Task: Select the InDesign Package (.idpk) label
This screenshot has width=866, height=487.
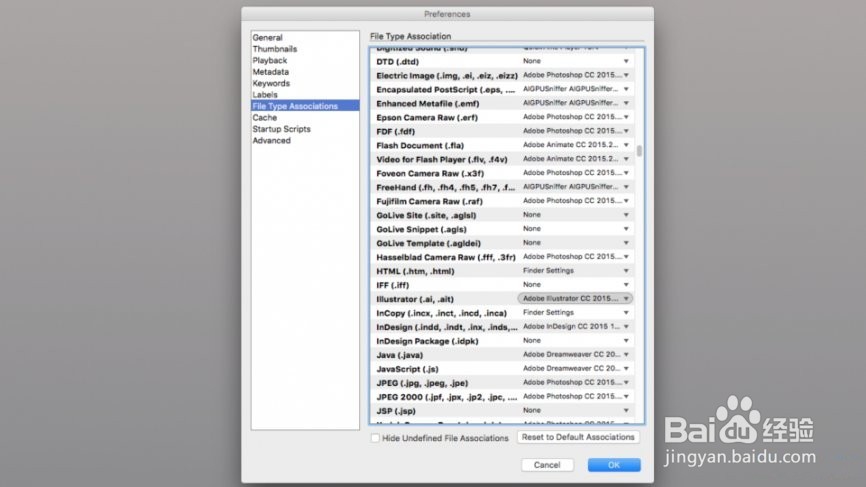Action: tap(427, 341)
